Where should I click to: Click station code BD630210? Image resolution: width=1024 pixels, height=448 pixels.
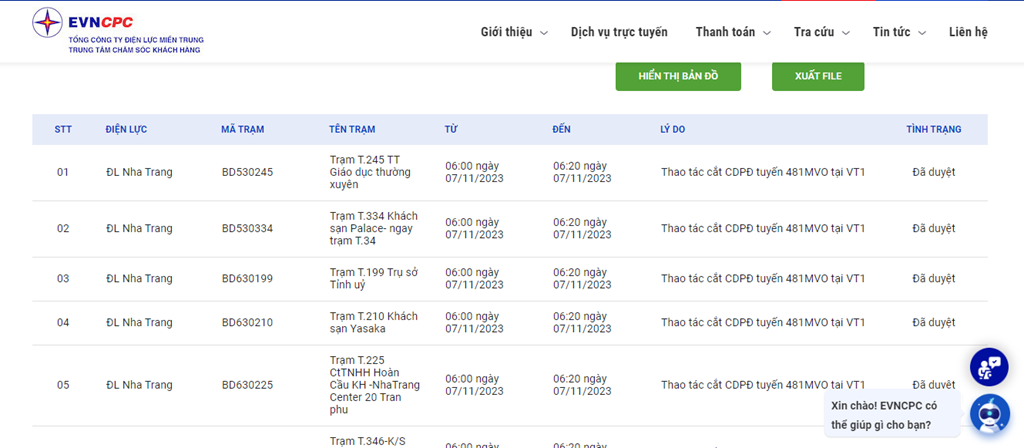(x=247, y=322)
